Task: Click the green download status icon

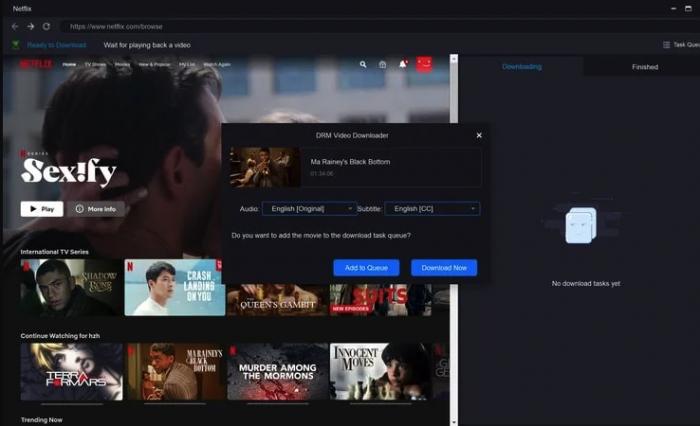Action: (16, 45)
